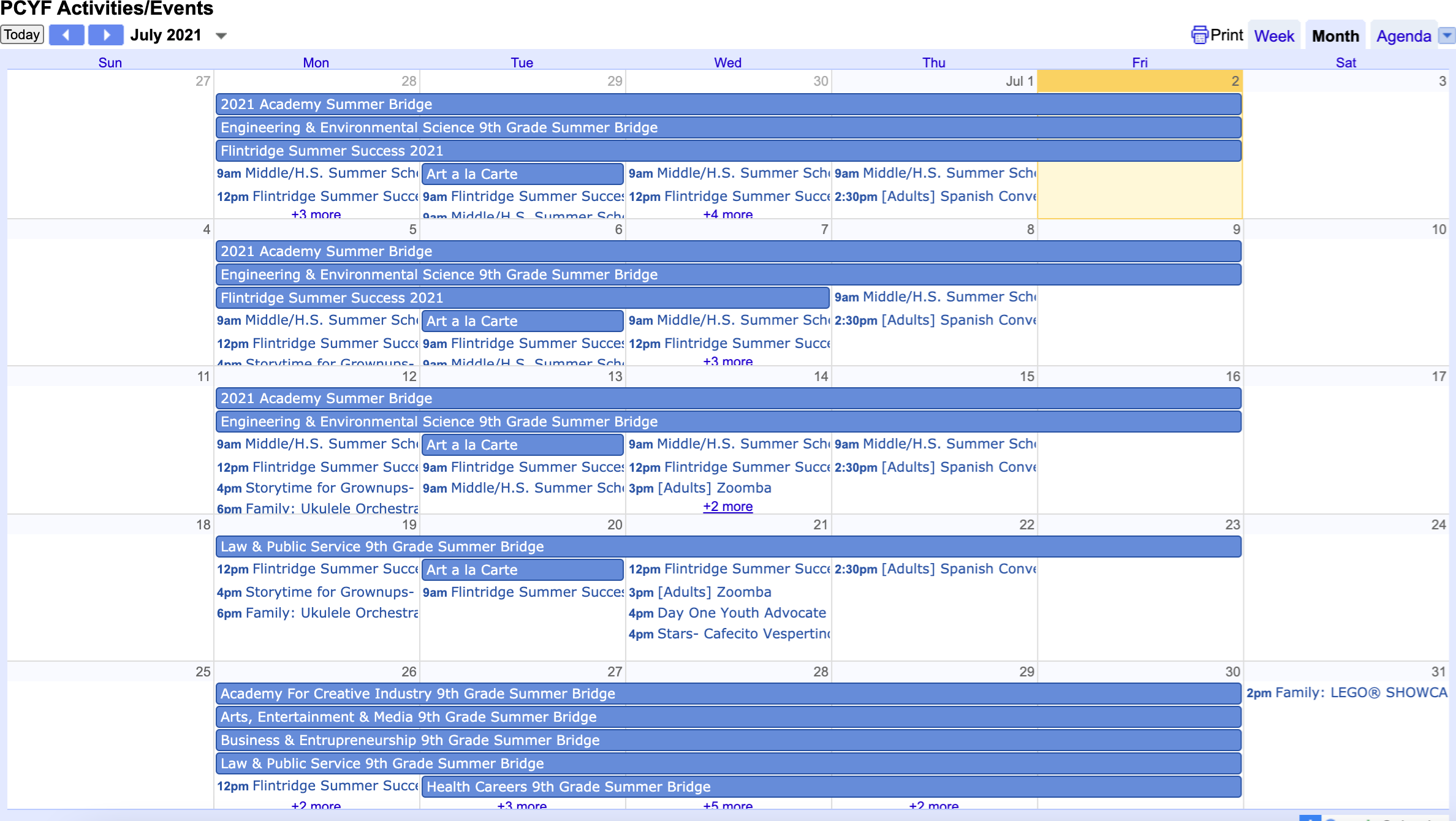Select the Month view tab

(1335, 36)
